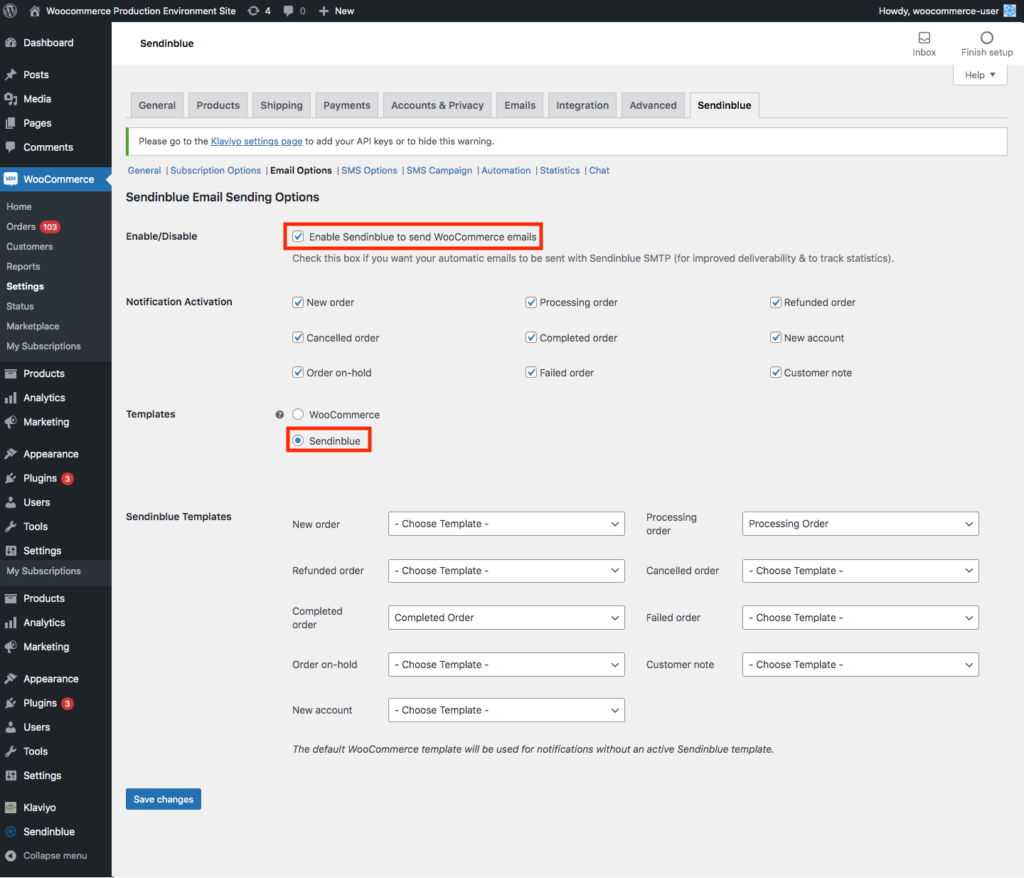
Task: Open the Cancelled order template dropdown
Action: click(x=860, y=571)
